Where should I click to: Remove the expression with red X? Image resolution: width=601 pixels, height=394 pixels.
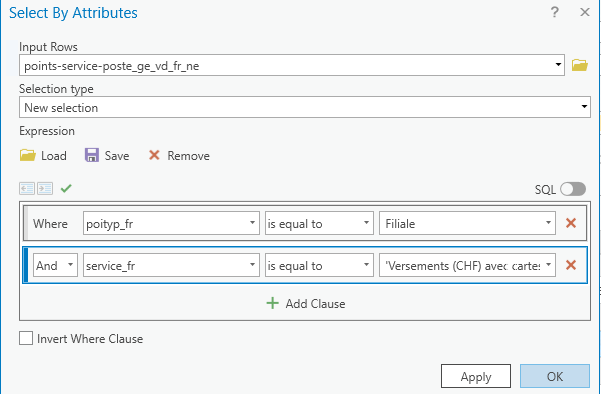[x=179, y=156]
